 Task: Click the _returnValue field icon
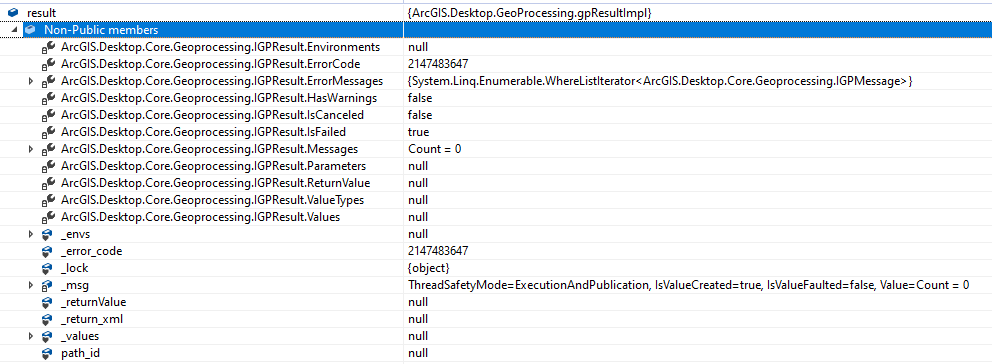click(47, 302)
